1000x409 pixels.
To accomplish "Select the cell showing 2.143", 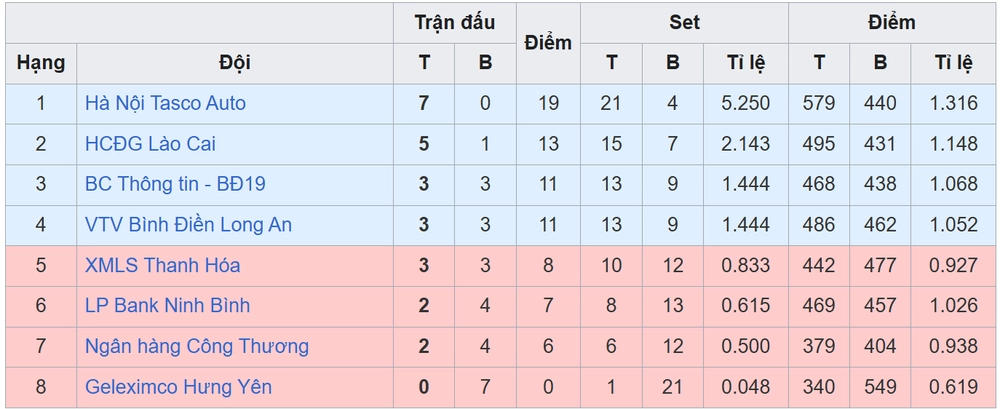I will (746, 144).
